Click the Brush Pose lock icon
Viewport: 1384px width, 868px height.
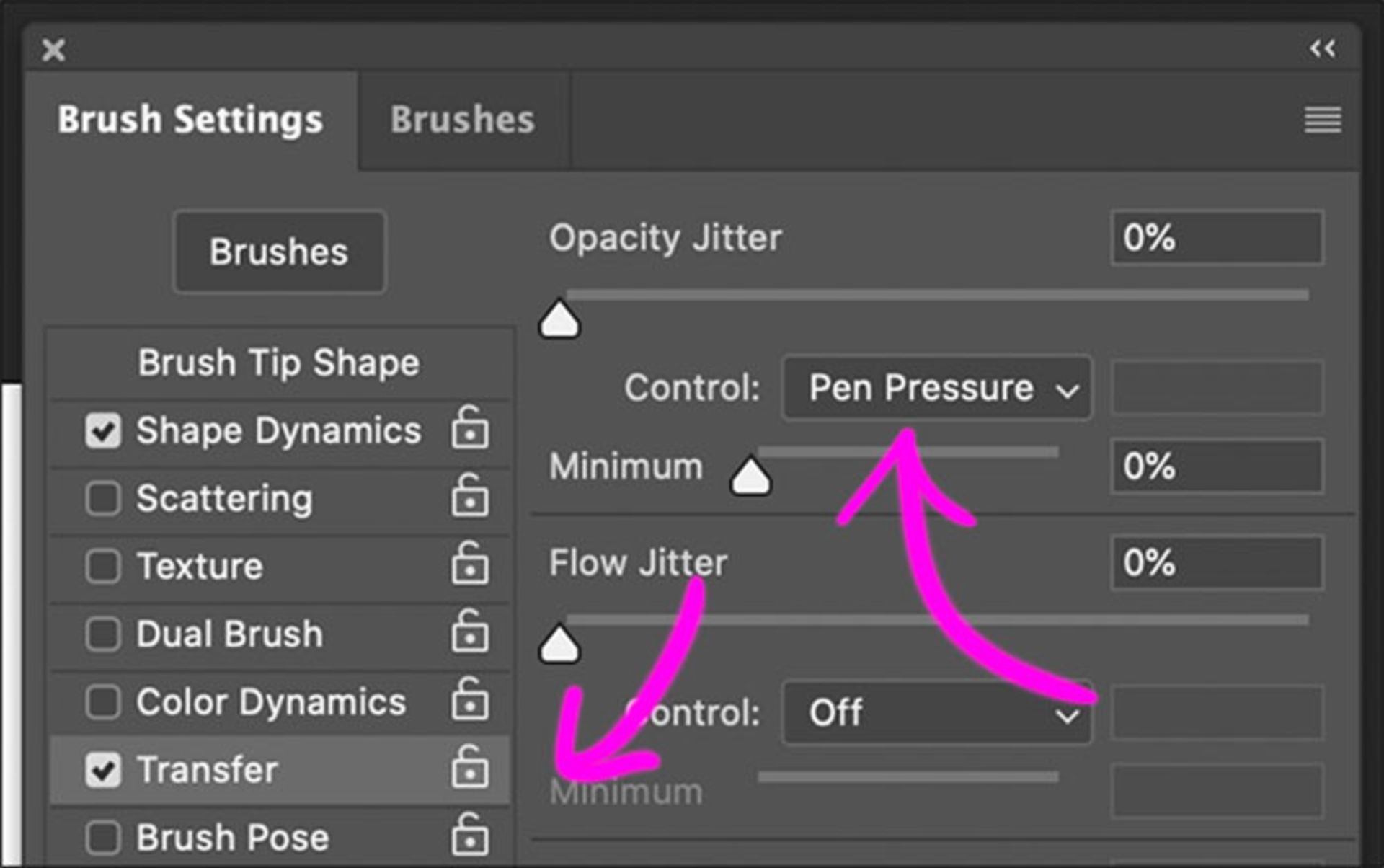point(469,835)
